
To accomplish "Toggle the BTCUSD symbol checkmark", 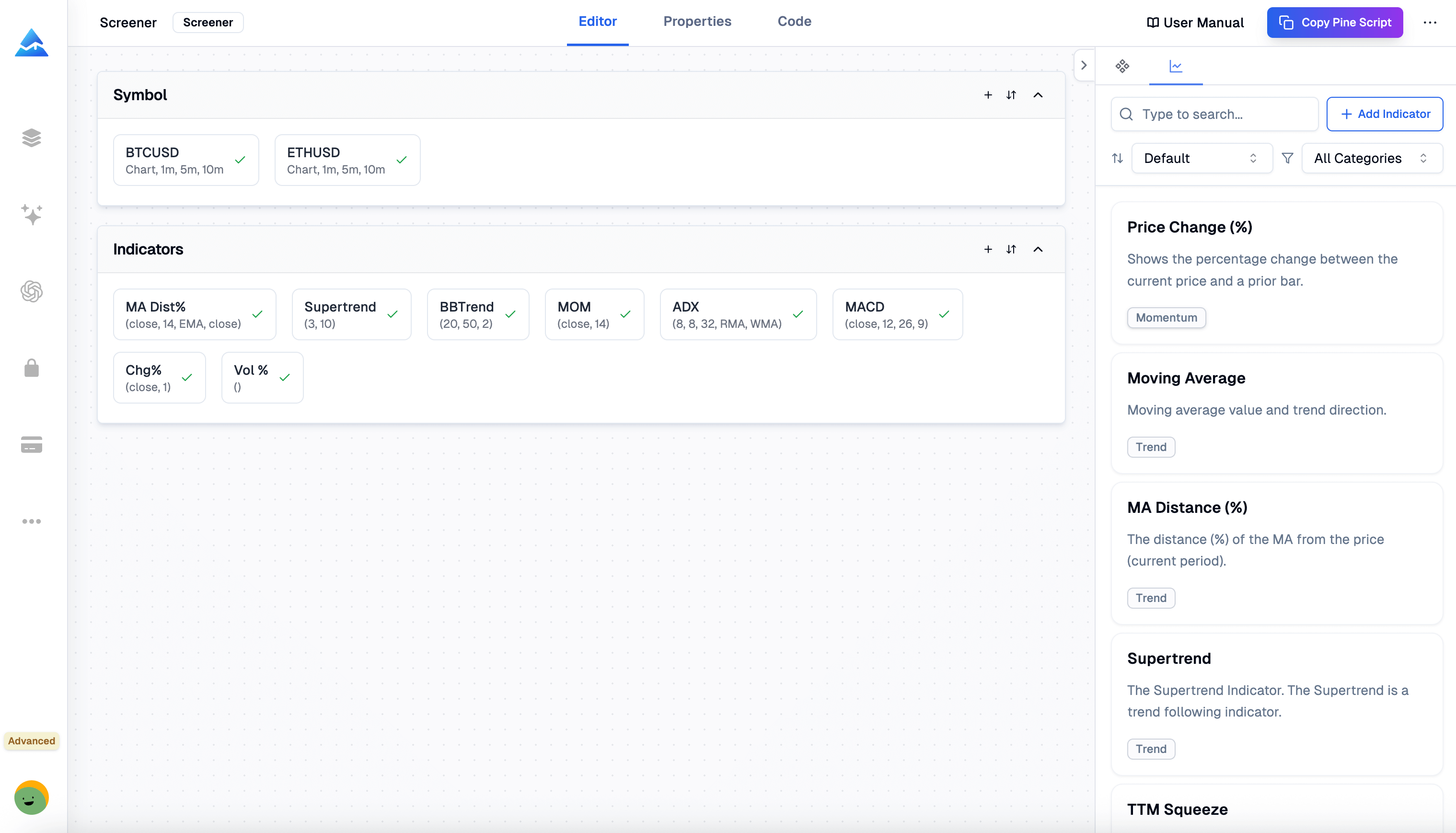I will tap(240, 160).
